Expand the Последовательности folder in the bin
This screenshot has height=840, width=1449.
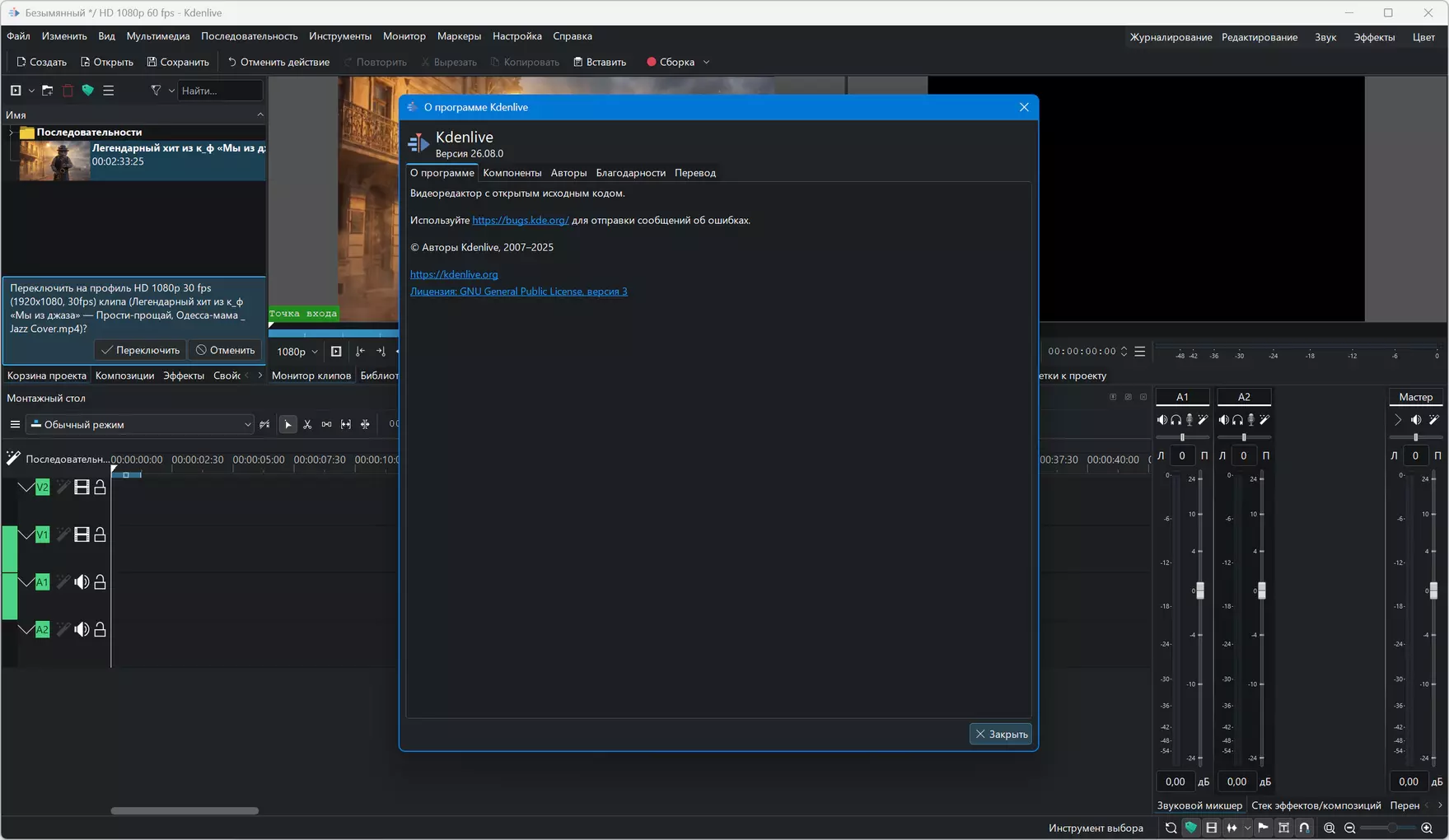tap(12, 133)
